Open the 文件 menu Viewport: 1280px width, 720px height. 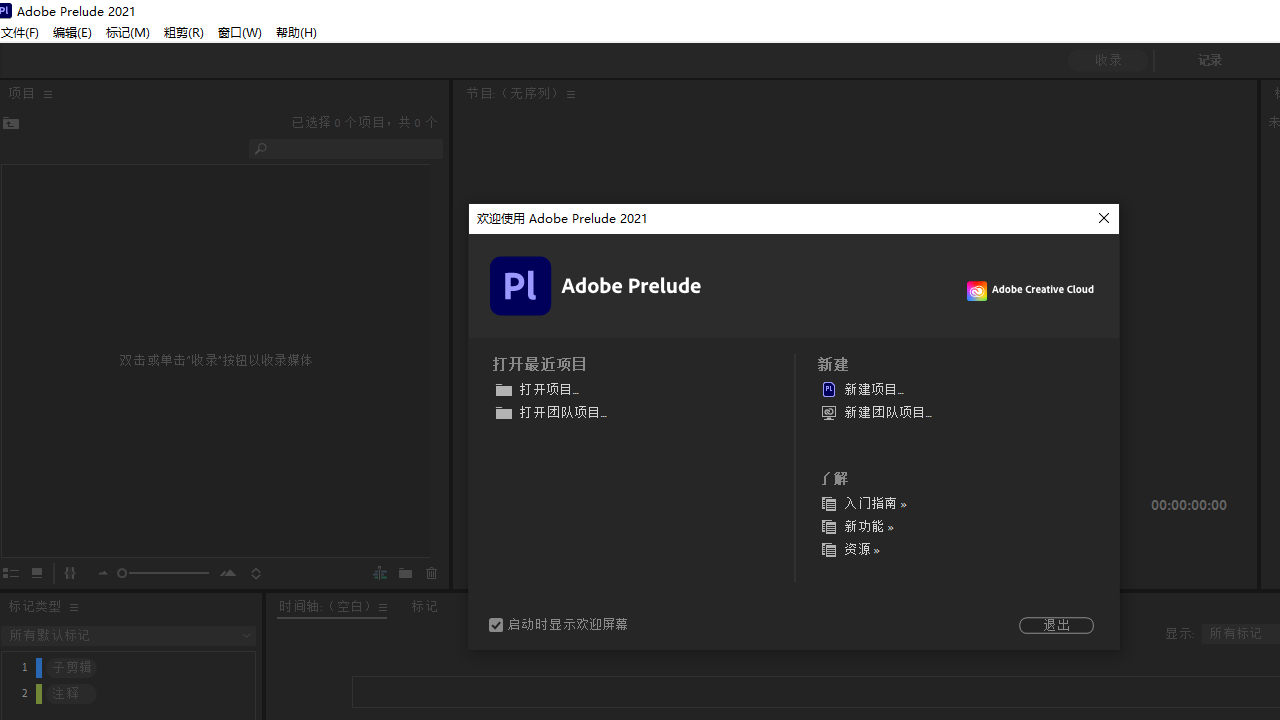(x=20, y=32)
